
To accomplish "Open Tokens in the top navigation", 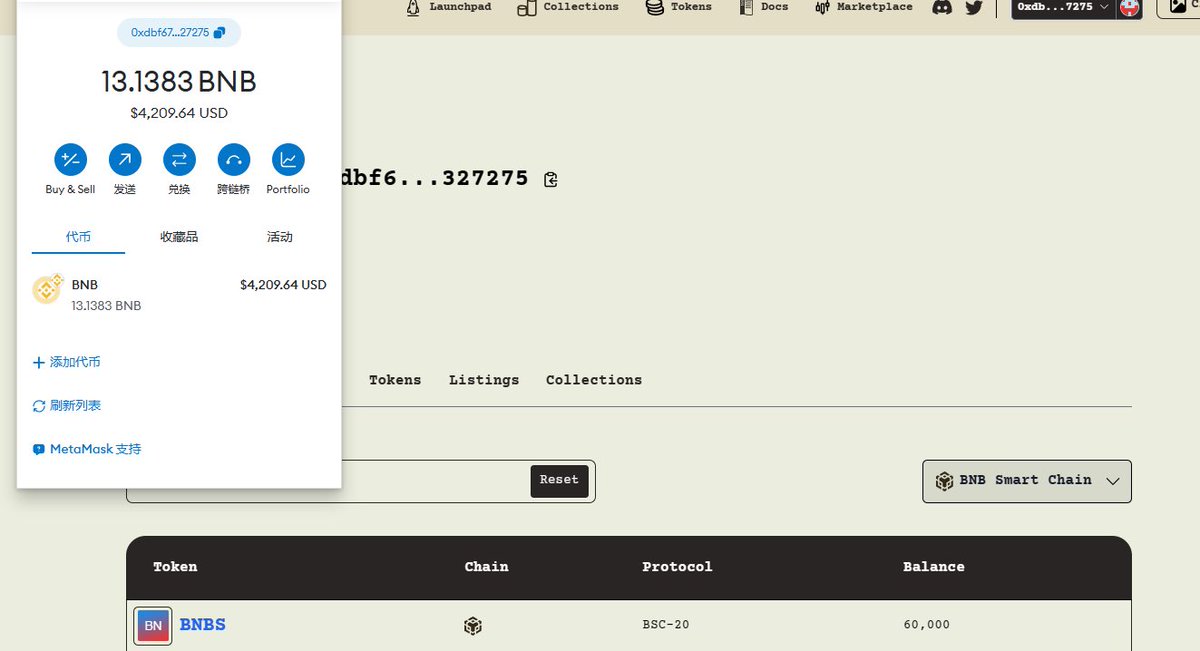I will pyautogui.click(x=679, y=7).
